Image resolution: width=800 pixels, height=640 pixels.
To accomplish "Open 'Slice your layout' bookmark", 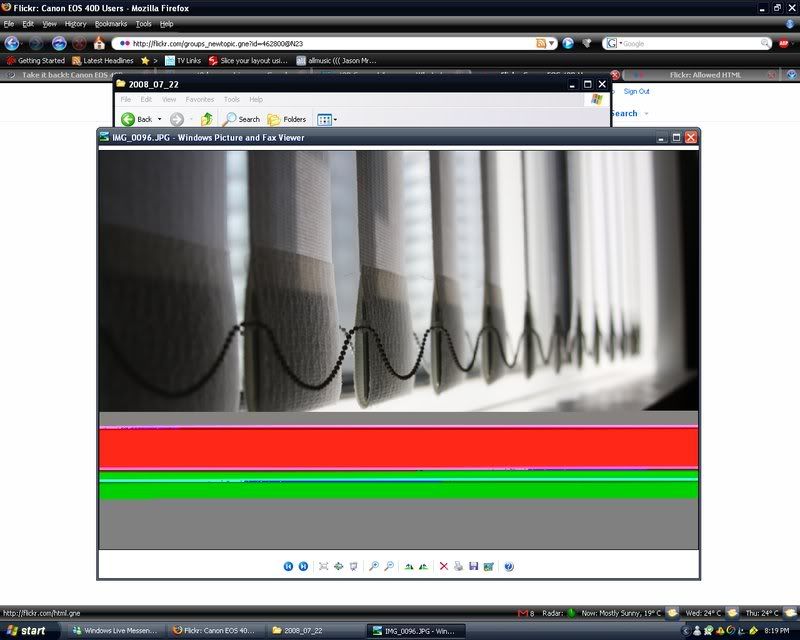I will [x=248, y=61].
